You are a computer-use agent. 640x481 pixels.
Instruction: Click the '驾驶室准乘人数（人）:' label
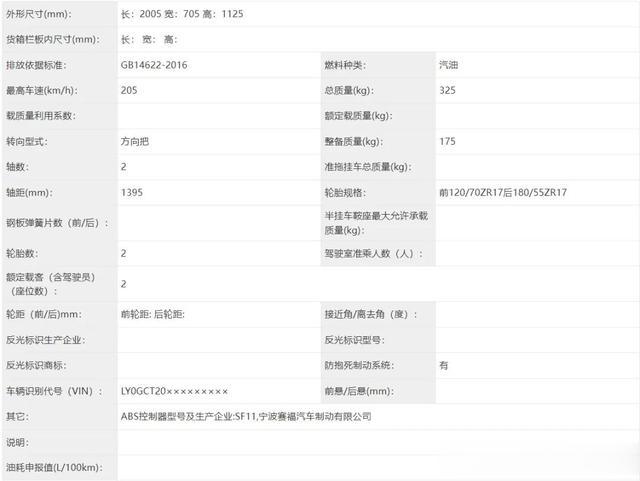[x=373, y=254]
